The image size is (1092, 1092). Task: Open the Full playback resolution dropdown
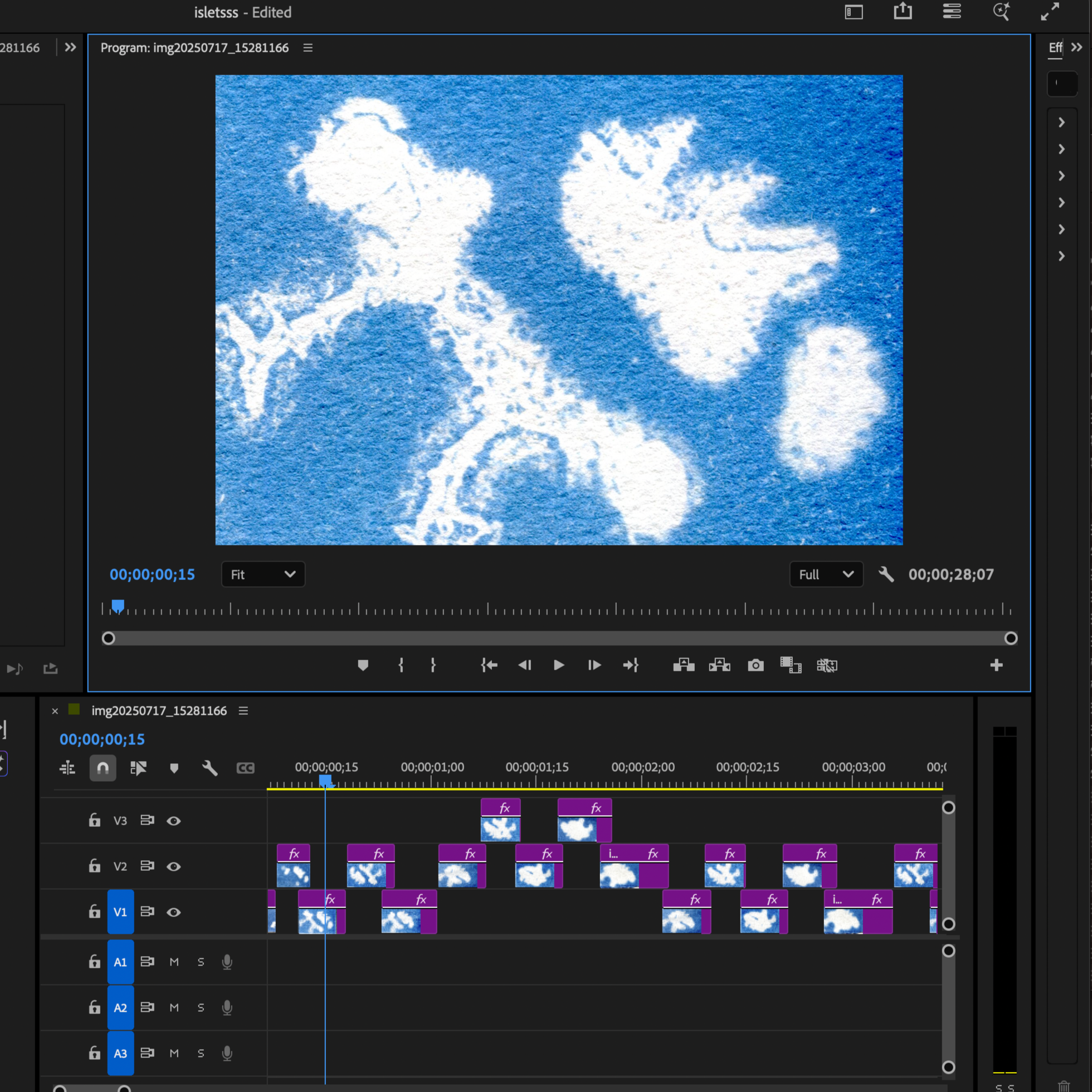[825, 575]
